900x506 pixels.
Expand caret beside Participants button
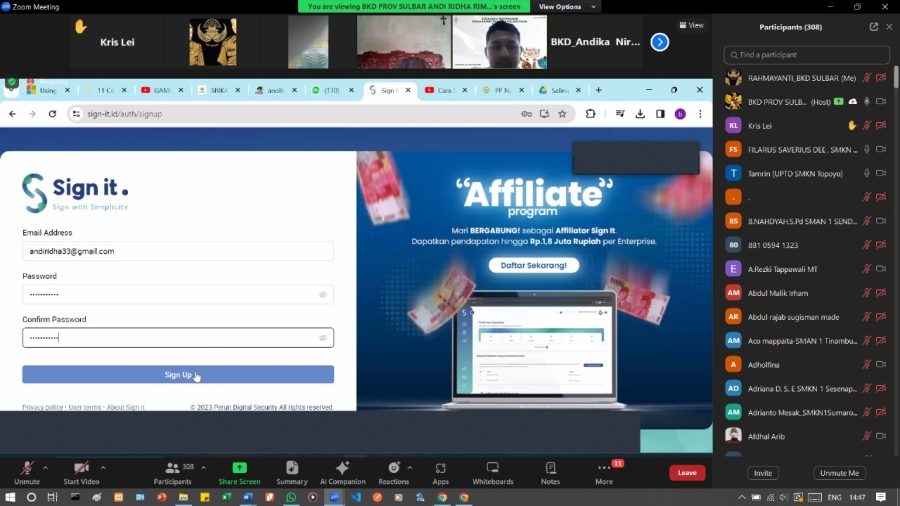tap(203, 468)
